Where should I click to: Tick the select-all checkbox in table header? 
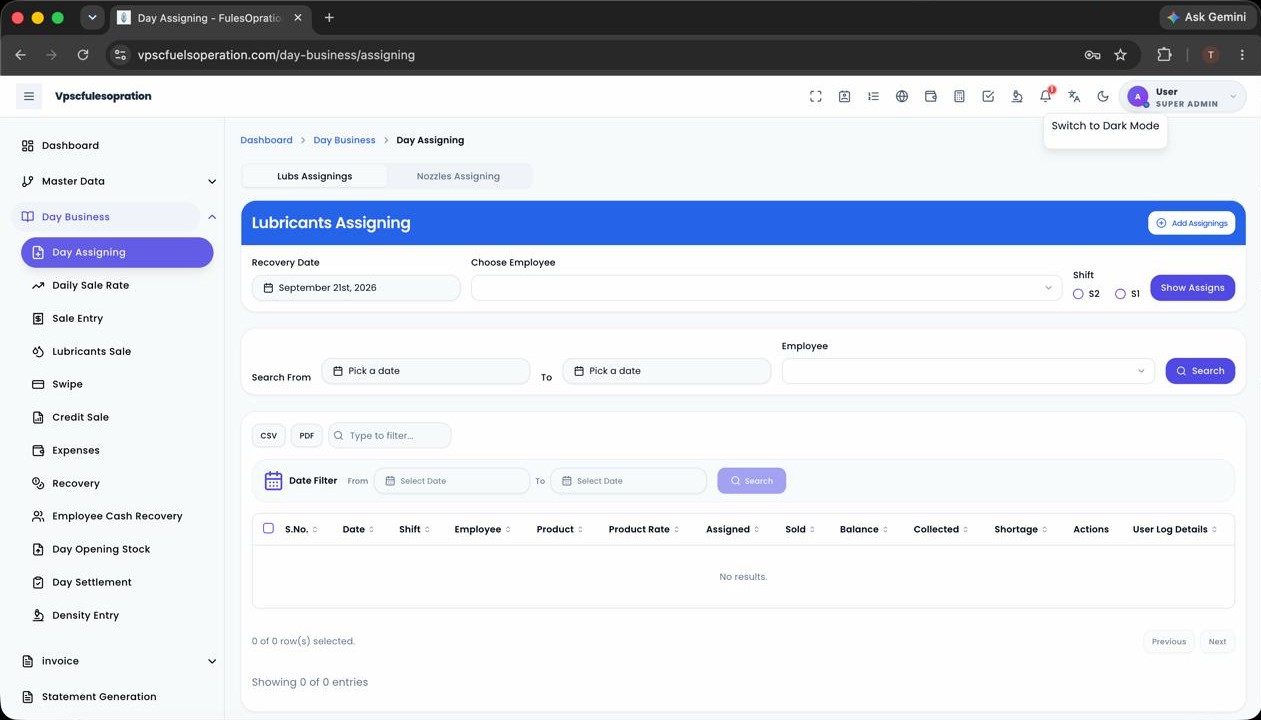coord(268,528)
